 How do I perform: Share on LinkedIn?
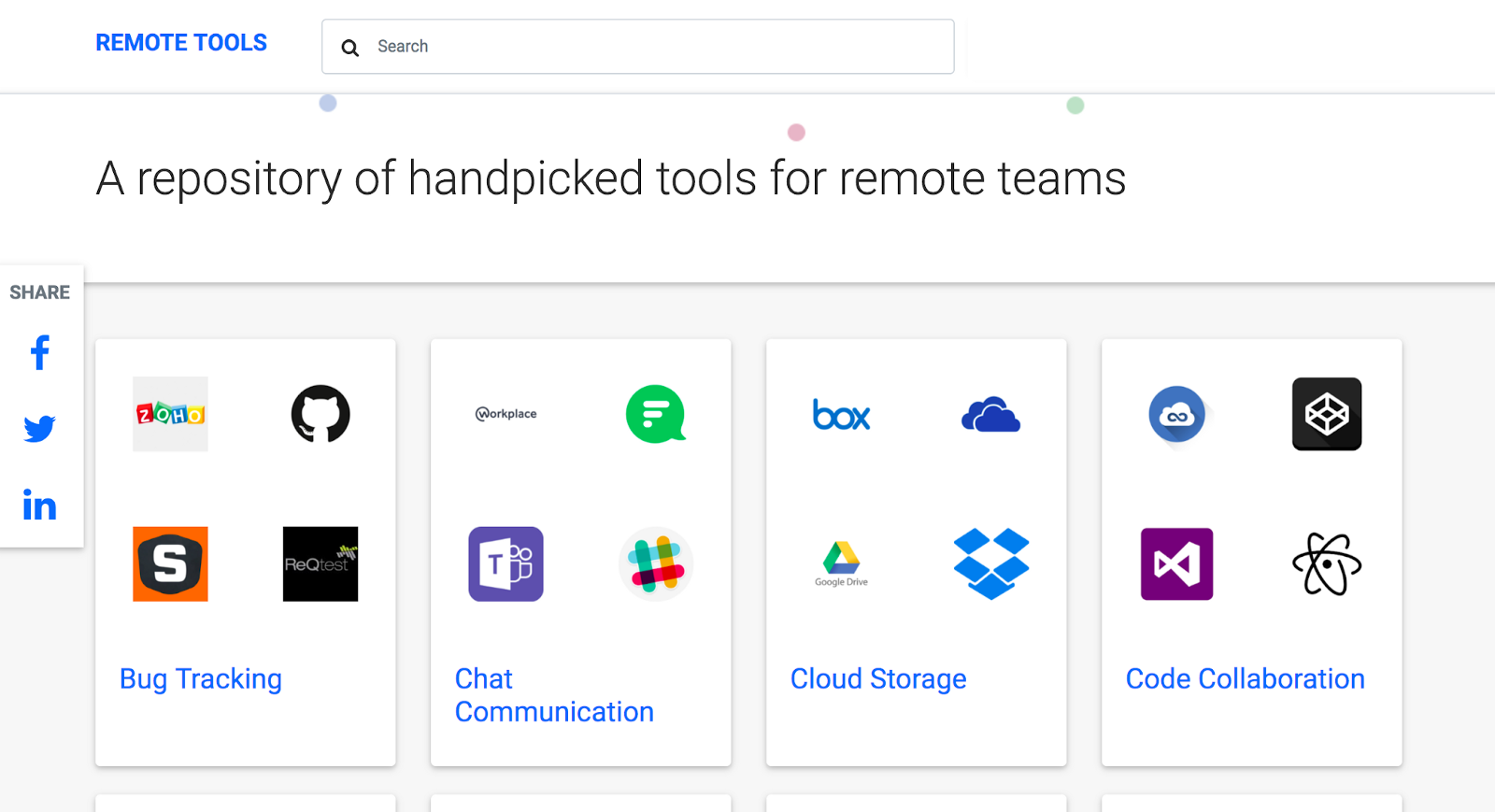(39, 505)
